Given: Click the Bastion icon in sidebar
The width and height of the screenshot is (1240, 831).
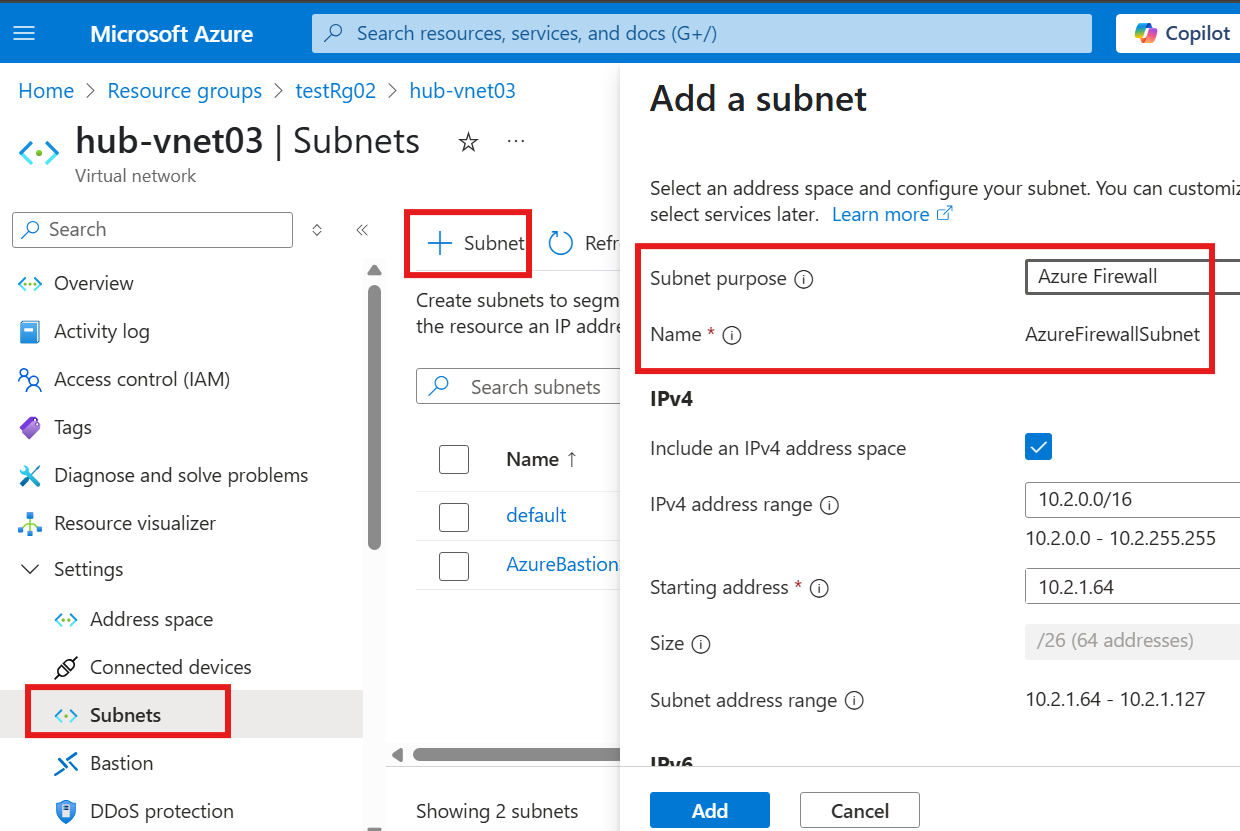Looking at the screenshot, I should pyautogui.click(x=66, y=763).
